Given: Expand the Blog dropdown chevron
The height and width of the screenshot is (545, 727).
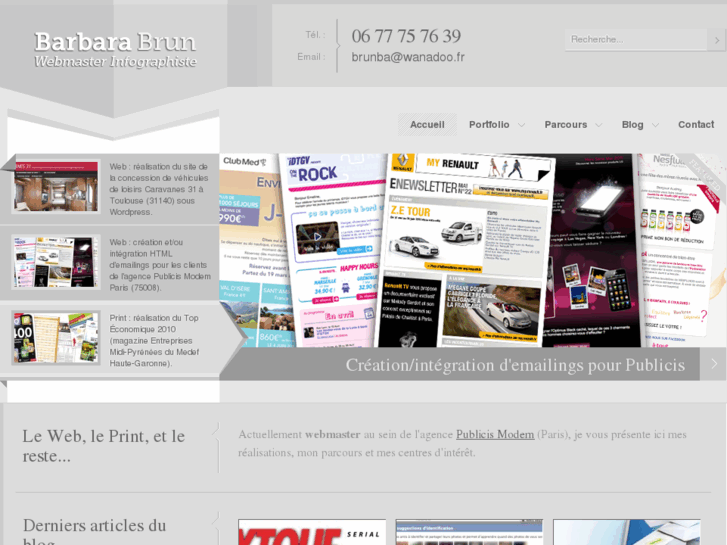Looking at the screenshot, I should (655, 125).
